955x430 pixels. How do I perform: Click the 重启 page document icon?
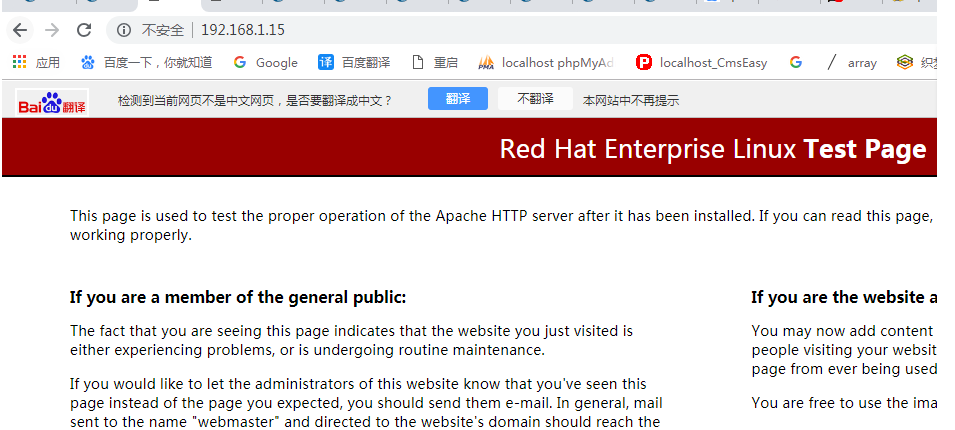click(x=418, y=62)
